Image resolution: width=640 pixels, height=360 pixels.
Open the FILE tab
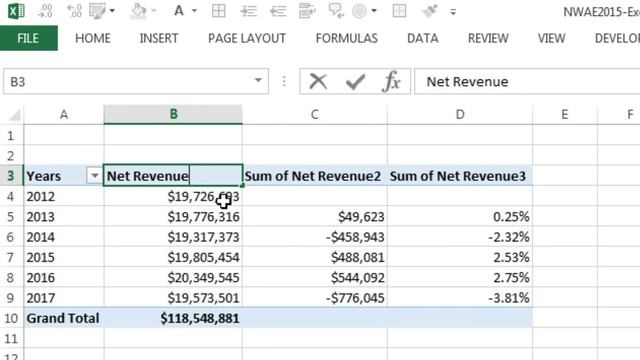pos(28,38)
